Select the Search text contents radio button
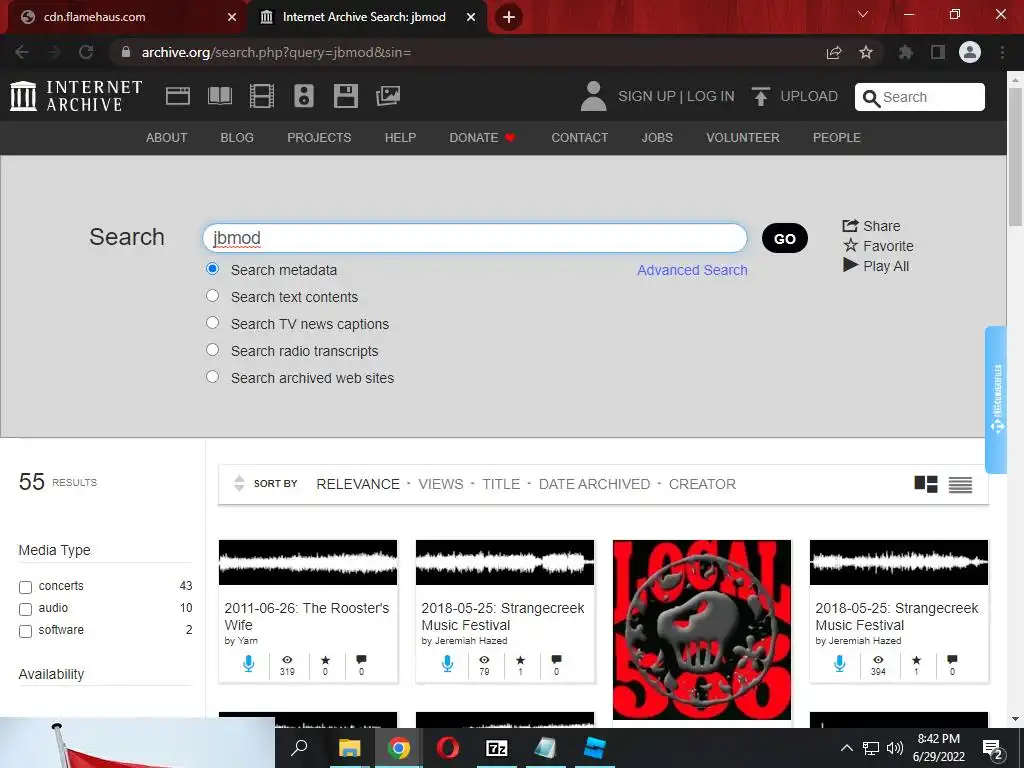The image size is (1024, 768). tap(212, 295)
